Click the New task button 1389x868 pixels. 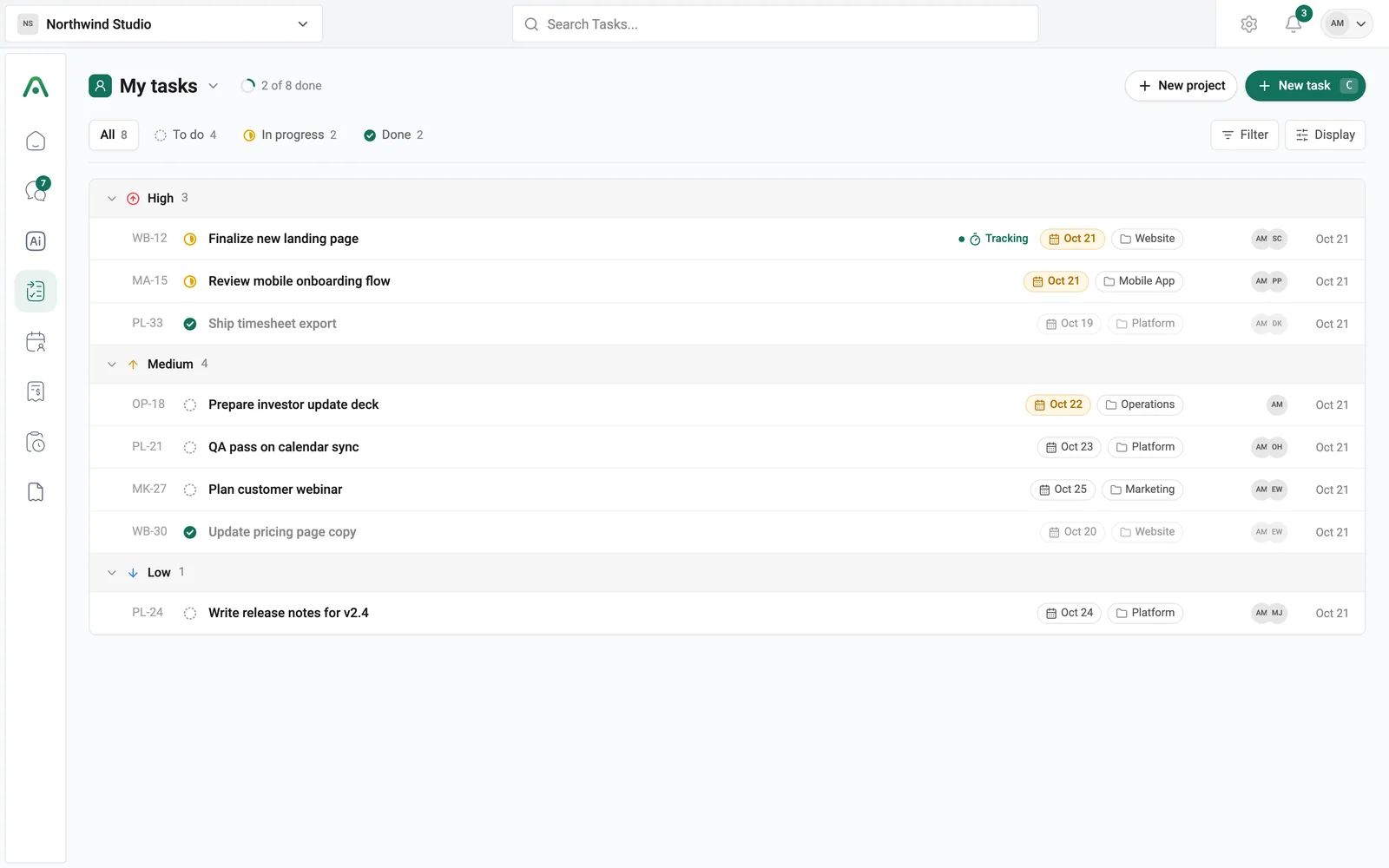pyautogui.click(x=1305, y=86)
